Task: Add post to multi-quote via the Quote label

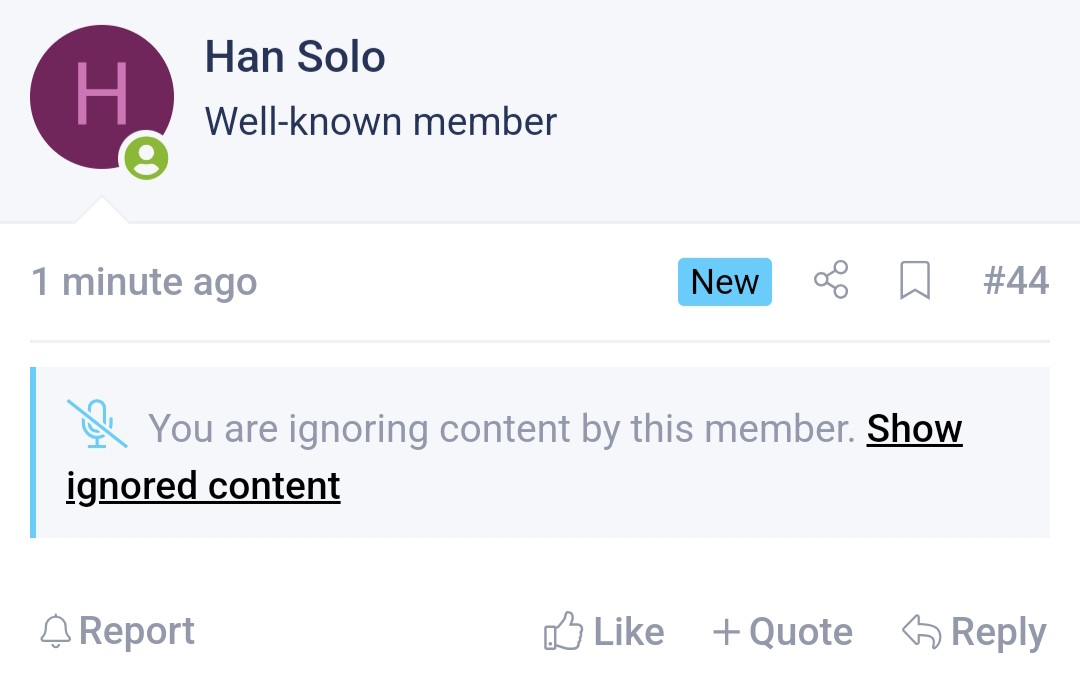Action: pyautogui.click(x=801, y=632)
